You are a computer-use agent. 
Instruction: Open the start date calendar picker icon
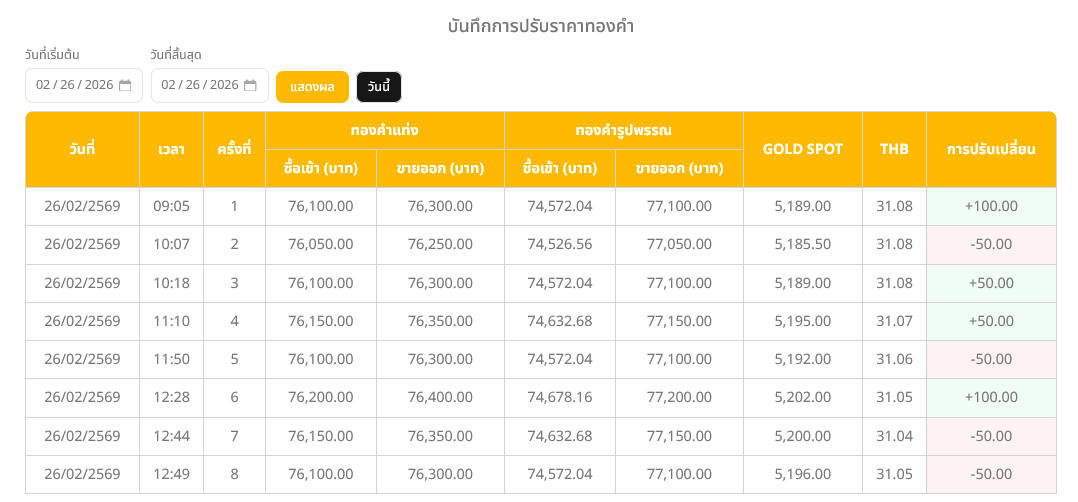pyautogui.click(x=125, y=86)
